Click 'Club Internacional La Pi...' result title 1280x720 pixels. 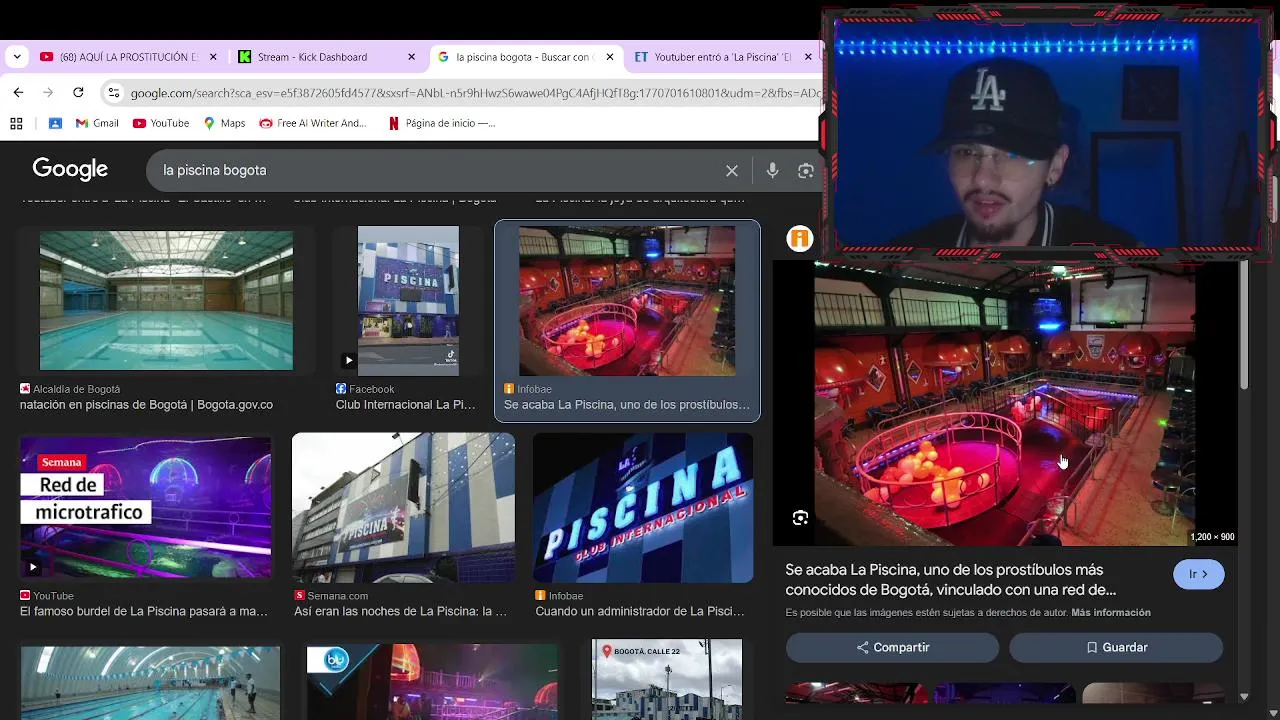tap(406, 405)
